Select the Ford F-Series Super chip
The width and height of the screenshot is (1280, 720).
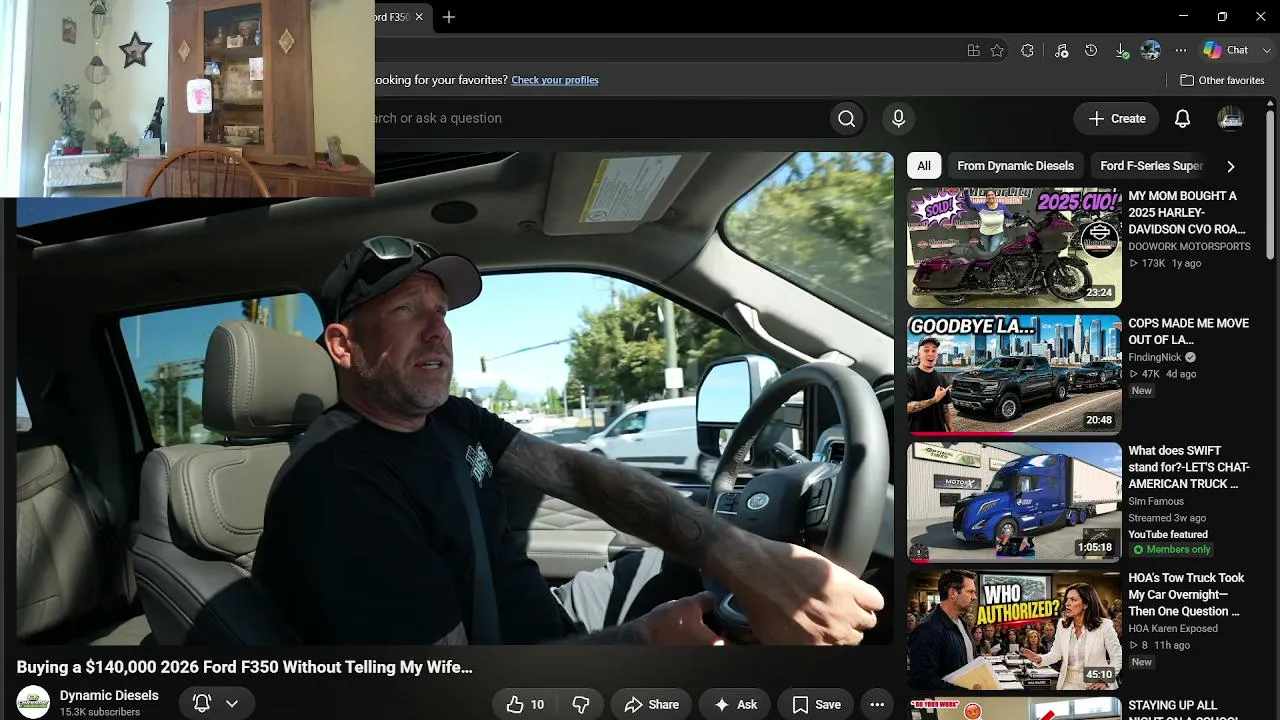pyautogui.click(x=1151, y=166)
